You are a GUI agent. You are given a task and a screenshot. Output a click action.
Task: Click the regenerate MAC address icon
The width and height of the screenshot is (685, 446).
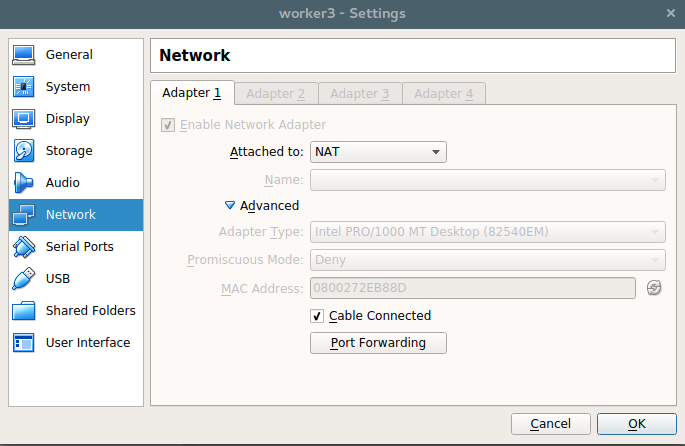click(x=654, y=288)
